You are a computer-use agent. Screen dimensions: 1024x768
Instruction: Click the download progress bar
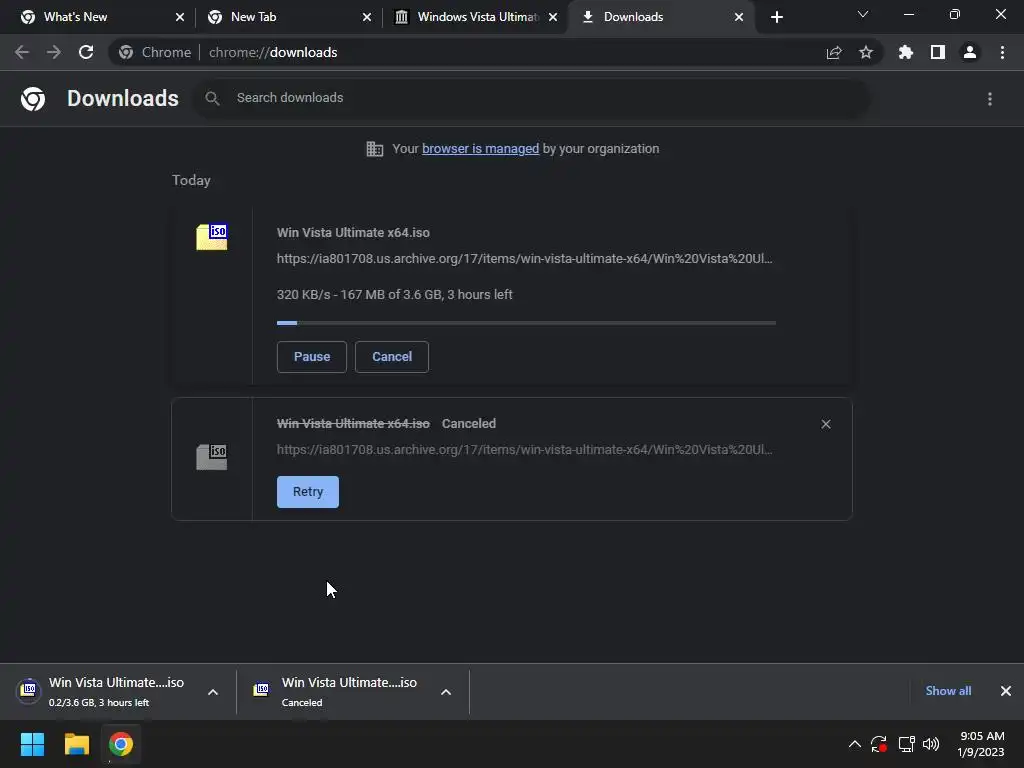526,323
